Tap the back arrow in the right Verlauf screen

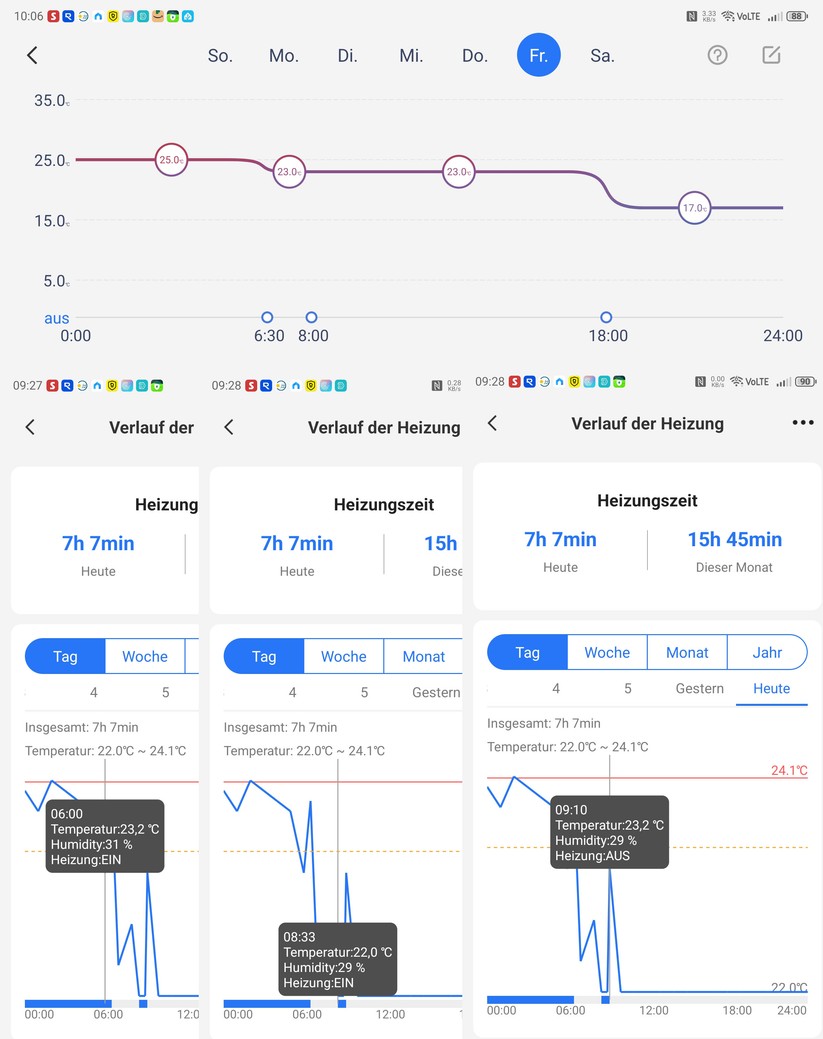[x=492, y=423]
